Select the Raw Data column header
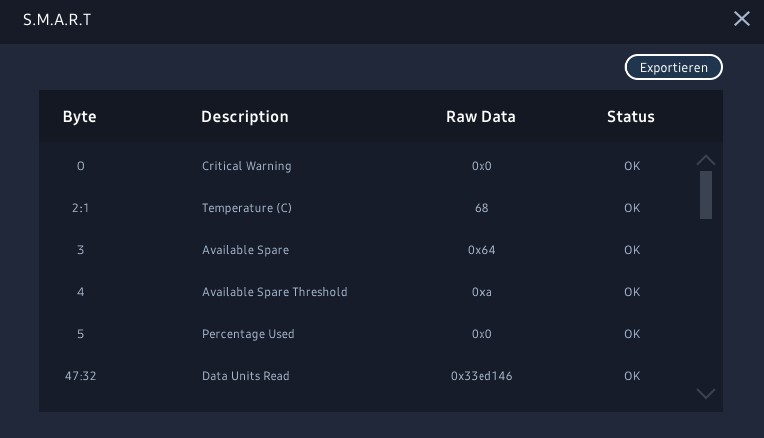Viewport: 764px width, 438px height. [481, 117]
